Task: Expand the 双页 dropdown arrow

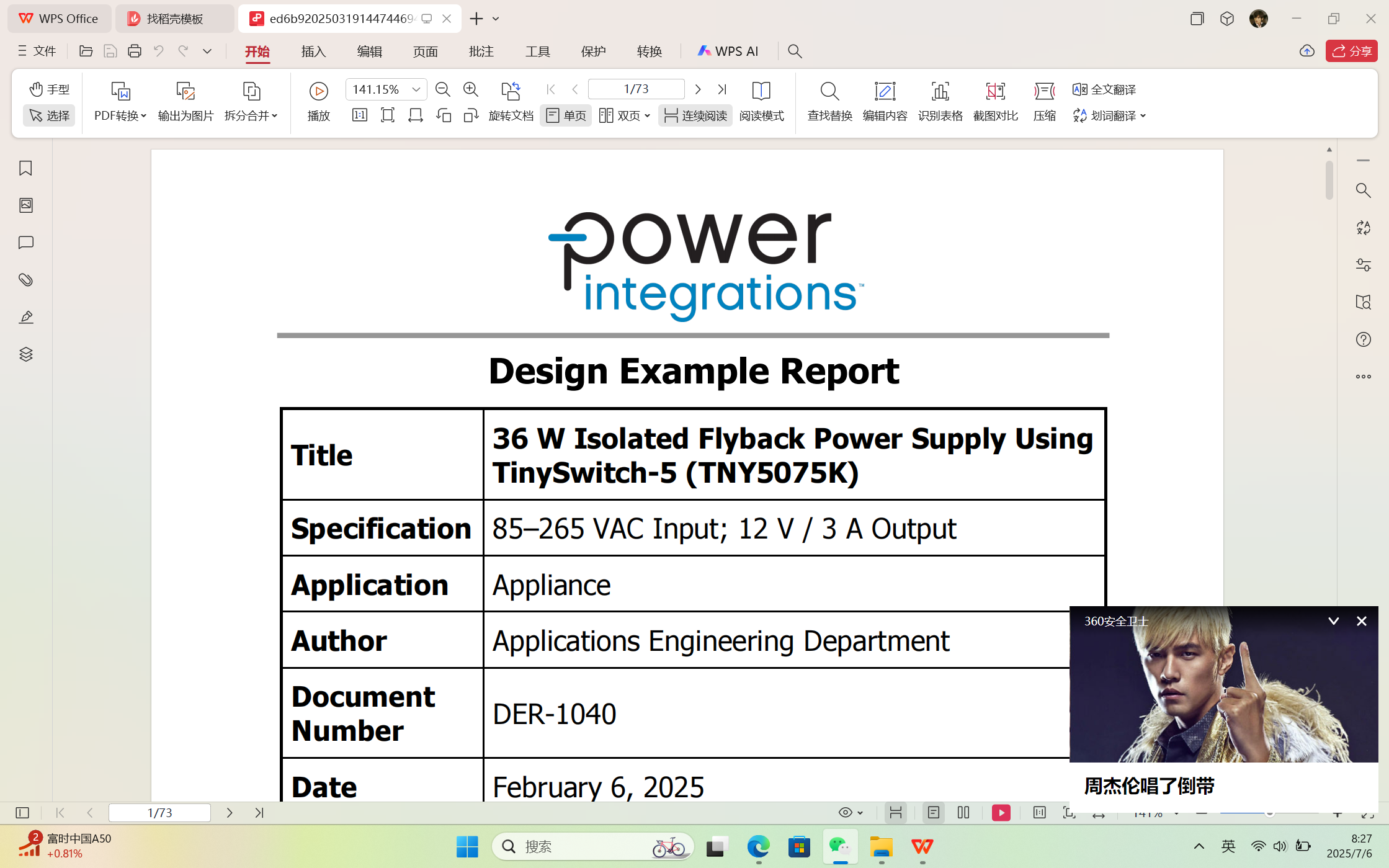Action: (647, 116)
